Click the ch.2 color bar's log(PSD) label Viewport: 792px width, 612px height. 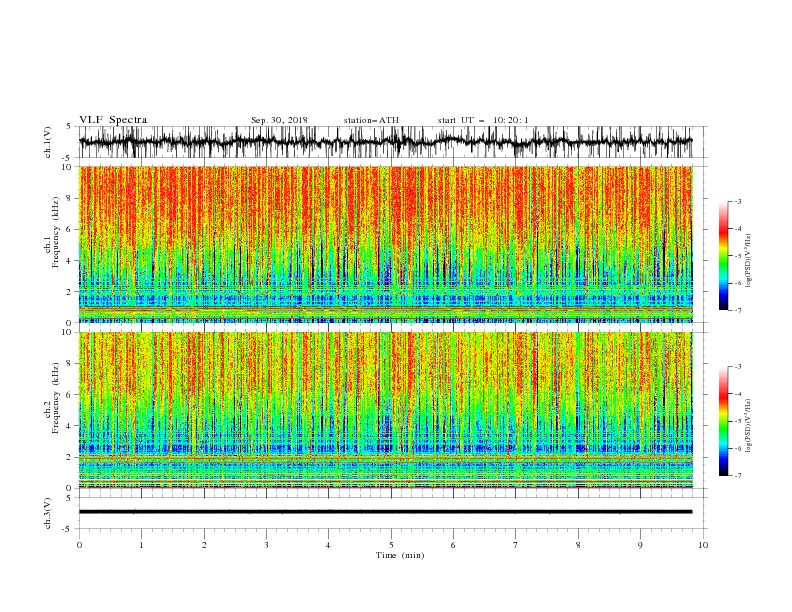pos(748,426)
